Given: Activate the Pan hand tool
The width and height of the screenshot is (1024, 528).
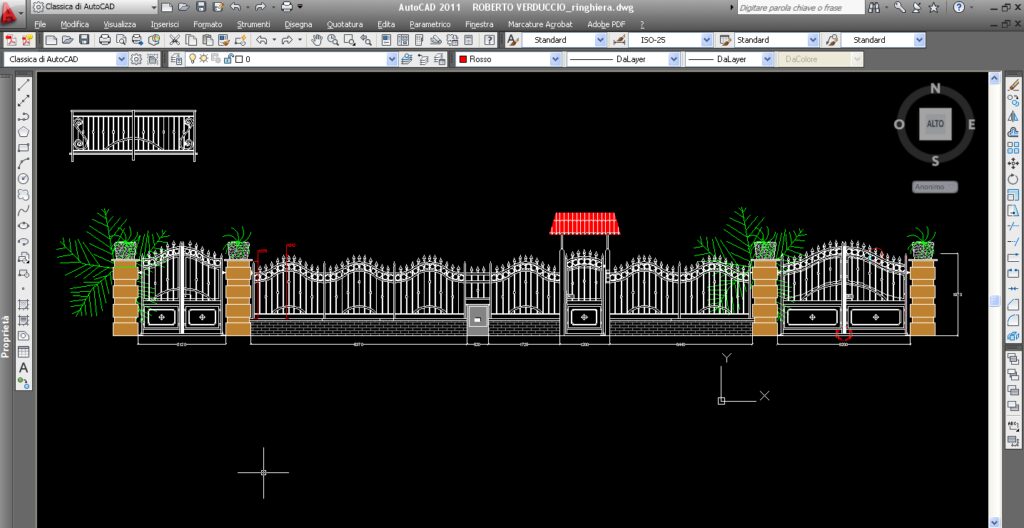Looking at the screenshot, I should [317, 40].
